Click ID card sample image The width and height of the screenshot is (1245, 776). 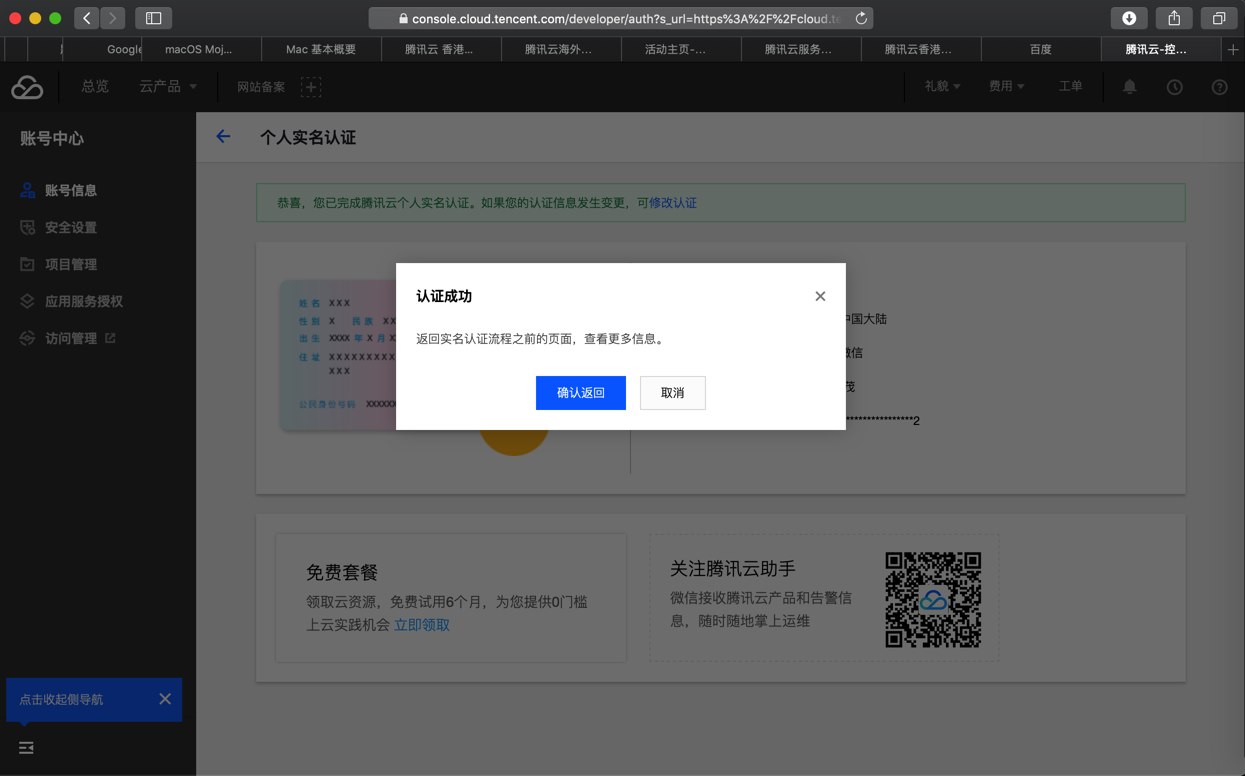coord(339,355)
